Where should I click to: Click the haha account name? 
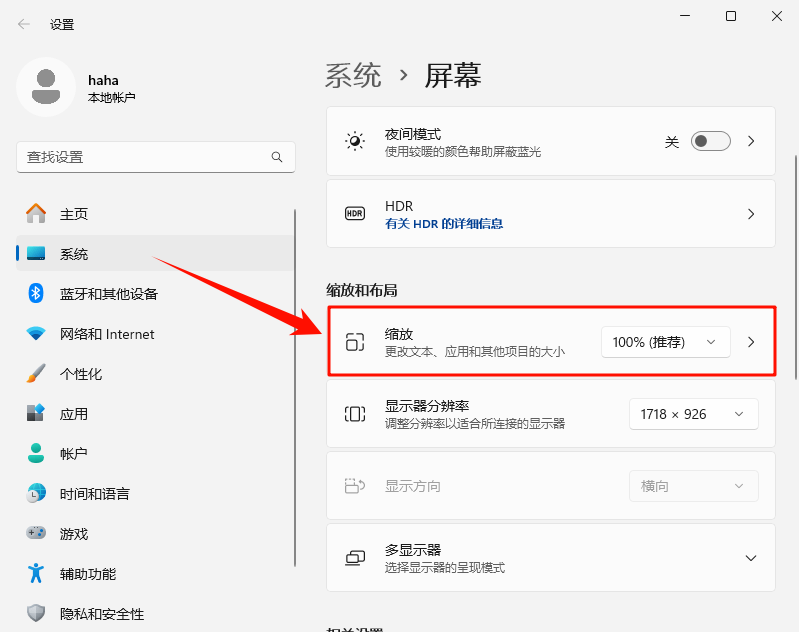[x=103, y=80]
